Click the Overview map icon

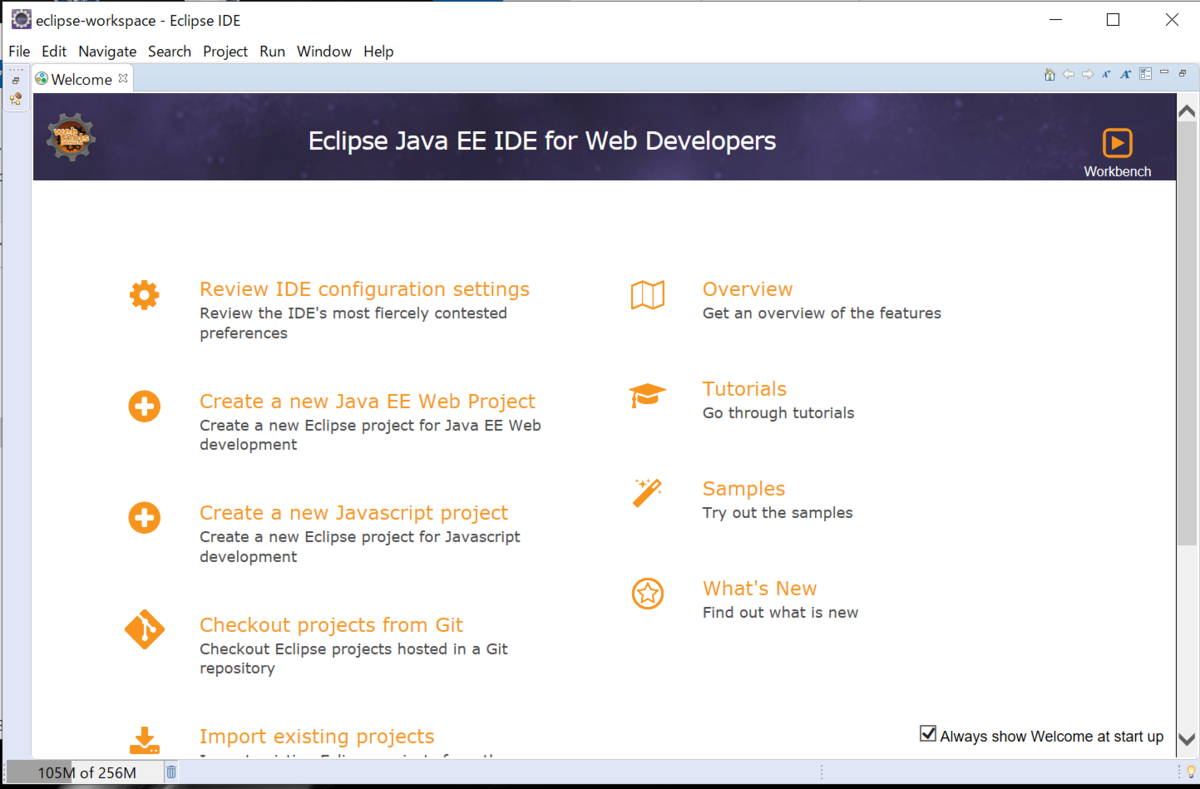648,295
